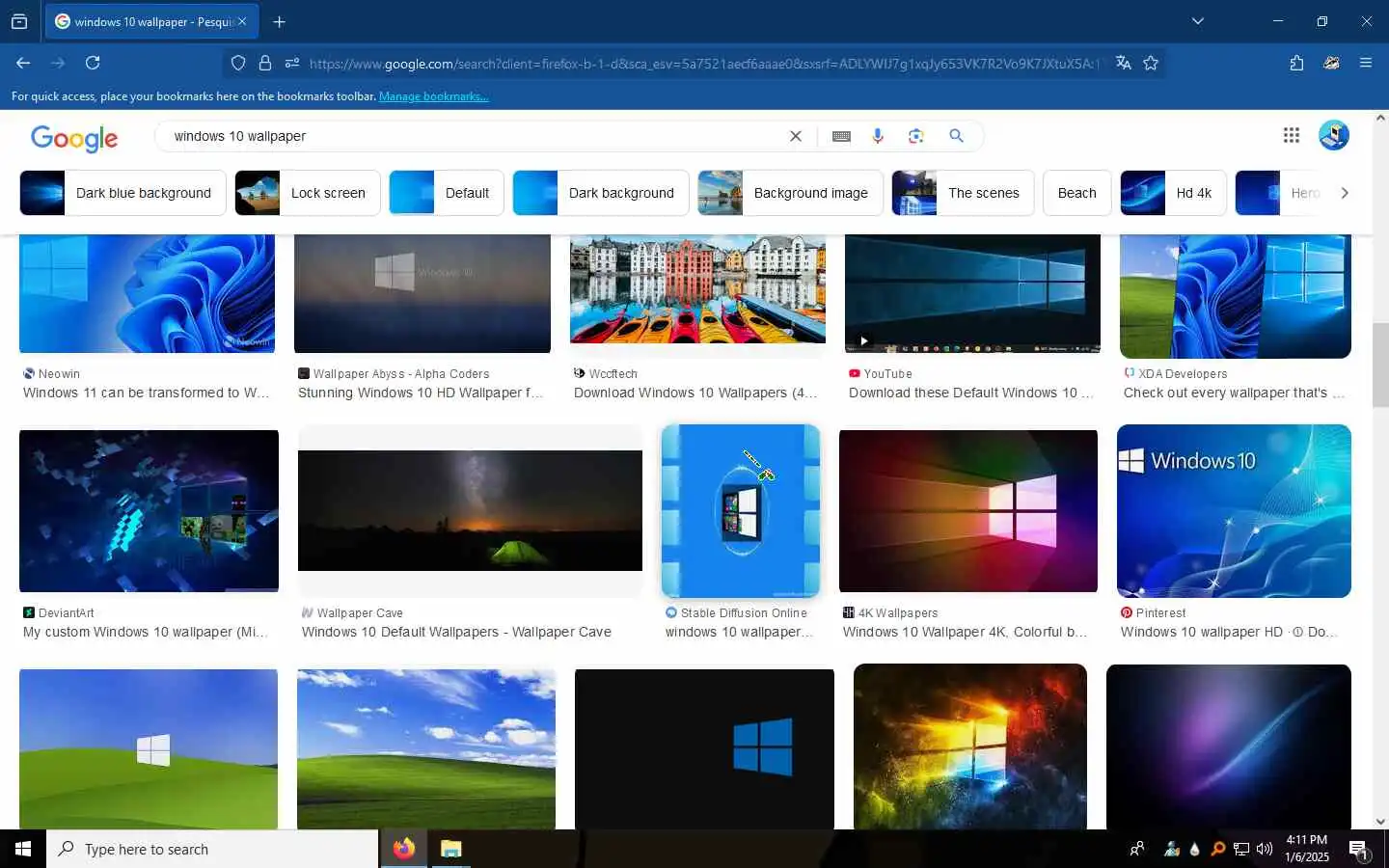Open fiery colorful Windows logo thumbnail
1389x868 pixels.
970,746
